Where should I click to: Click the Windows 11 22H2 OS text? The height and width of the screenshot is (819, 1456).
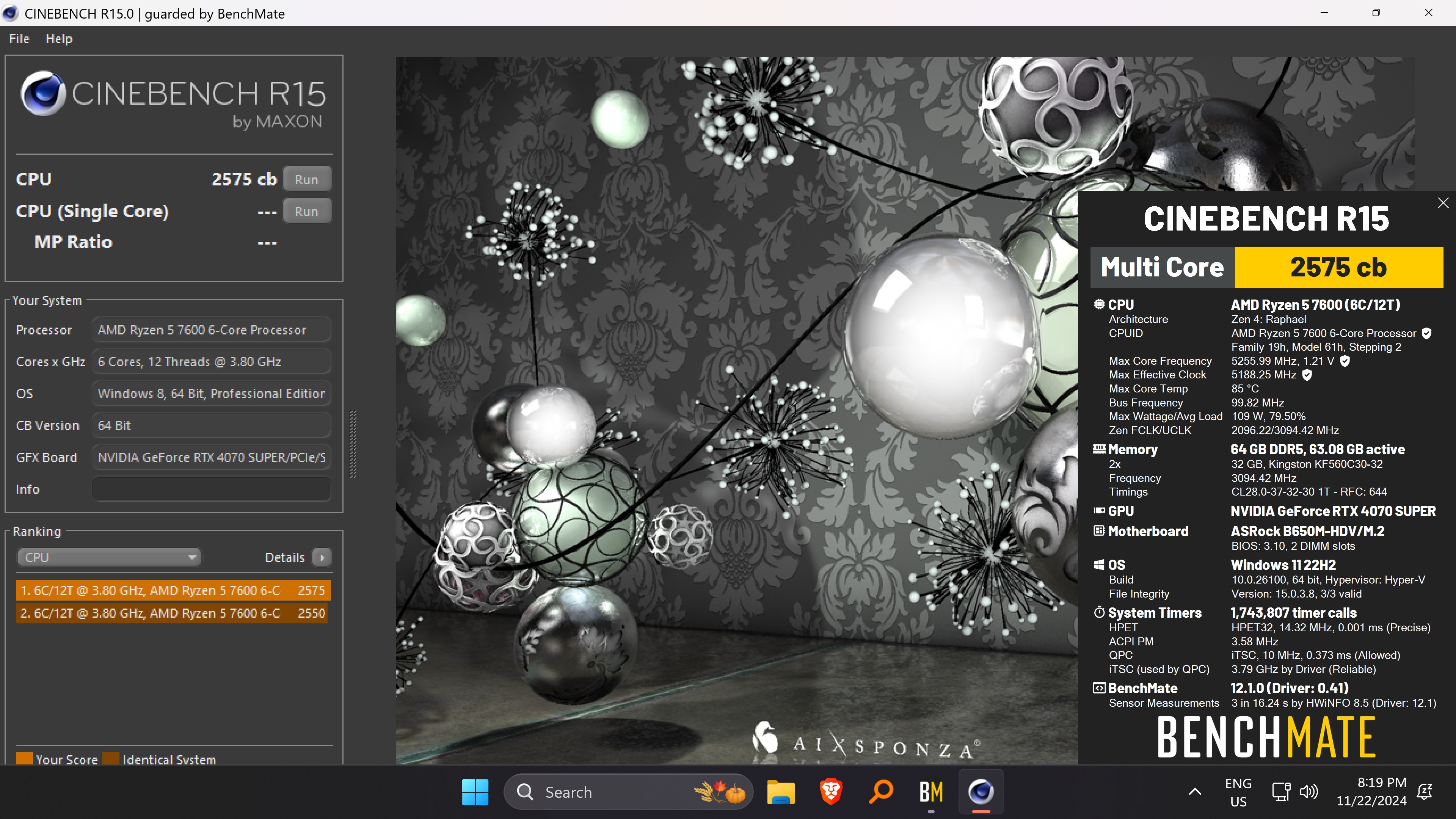point(1283,565)
